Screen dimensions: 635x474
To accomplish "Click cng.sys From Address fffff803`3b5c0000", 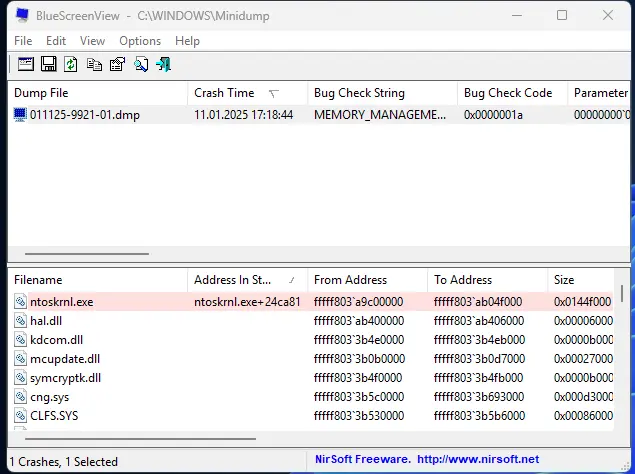I will click(x=359, y=397).
